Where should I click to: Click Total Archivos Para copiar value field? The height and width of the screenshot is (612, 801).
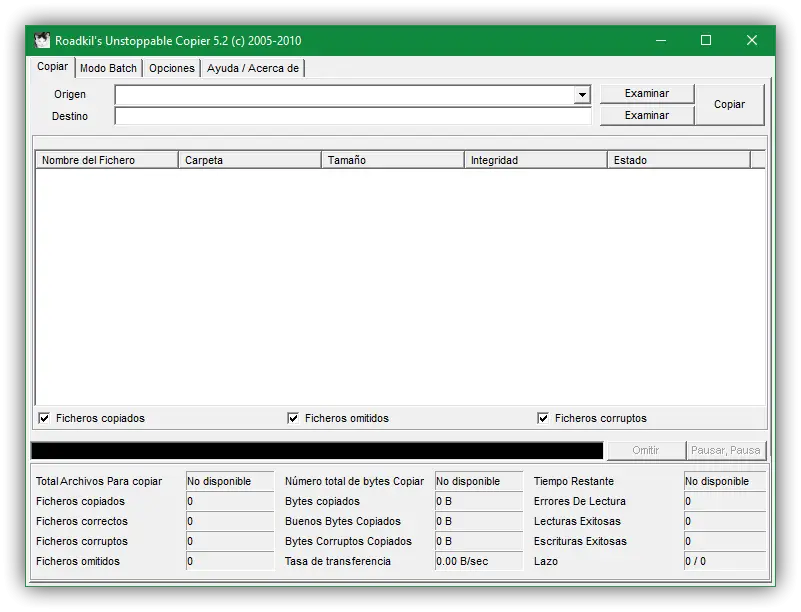point(230,481)
